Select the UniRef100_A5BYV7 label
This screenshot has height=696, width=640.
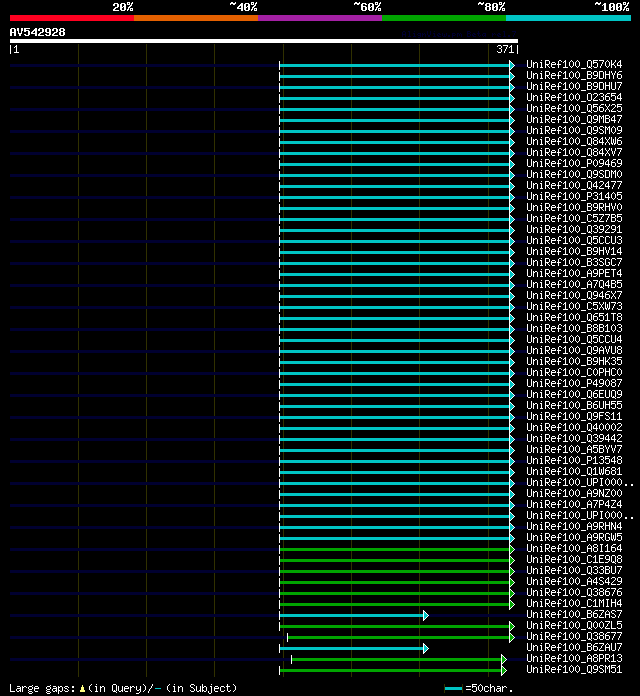coord(574,449)
